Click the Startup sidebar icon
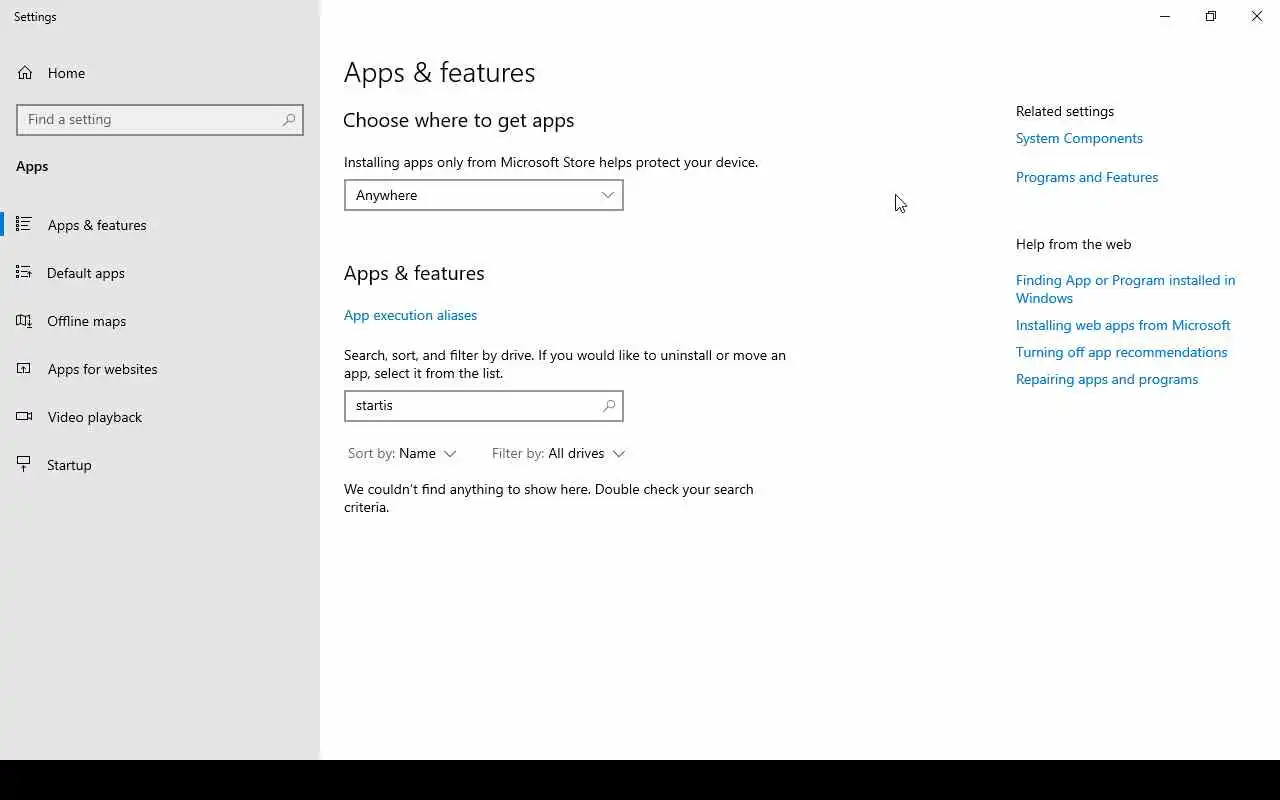The width and height of the screenshot is (1280, 800). tap(24, 464)
